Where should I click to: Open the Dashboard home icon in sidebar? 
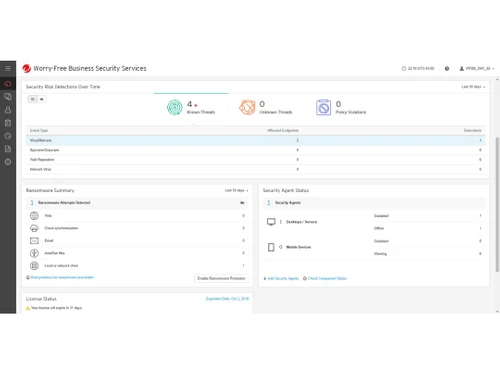pyautogui.click(x=8, y=84)
